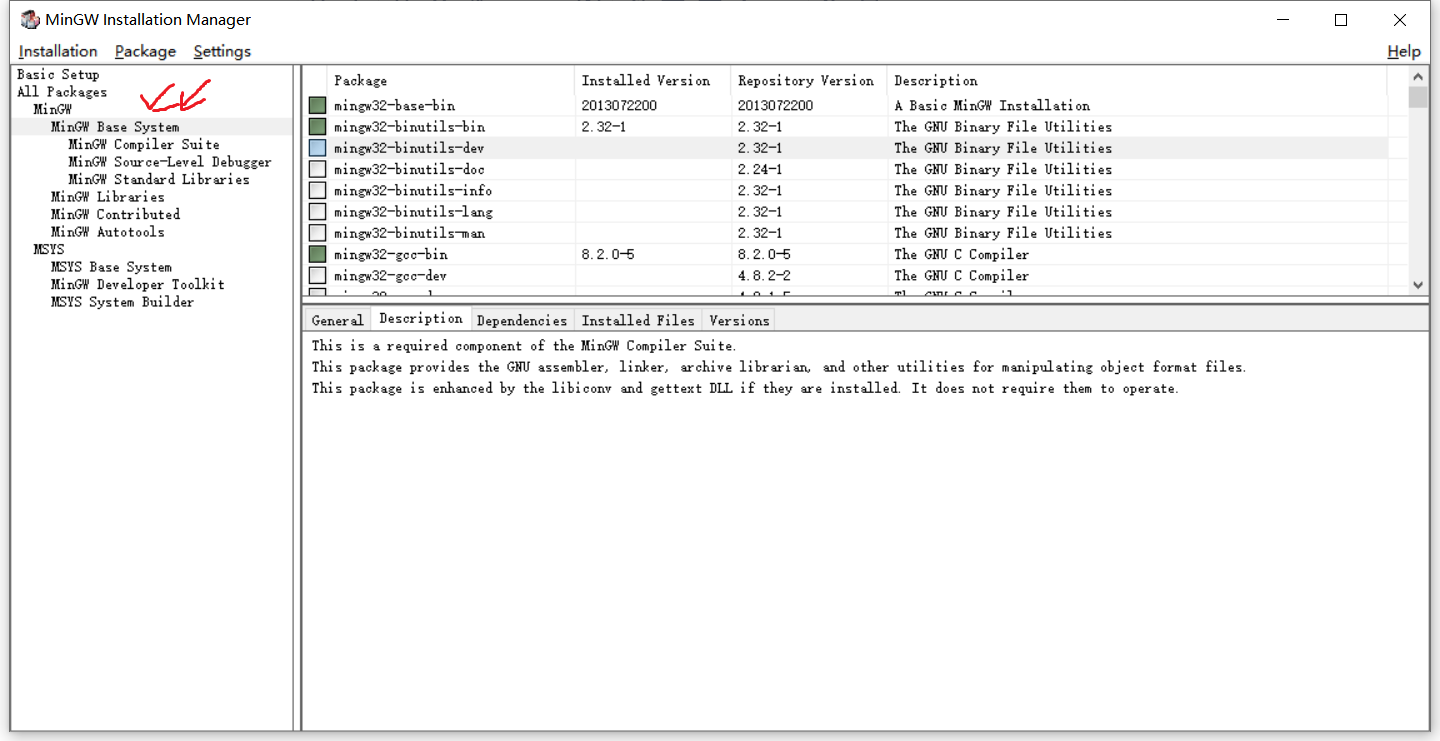Switch to the Description tab
The image size is (1440, 741).
pos(421,319)
